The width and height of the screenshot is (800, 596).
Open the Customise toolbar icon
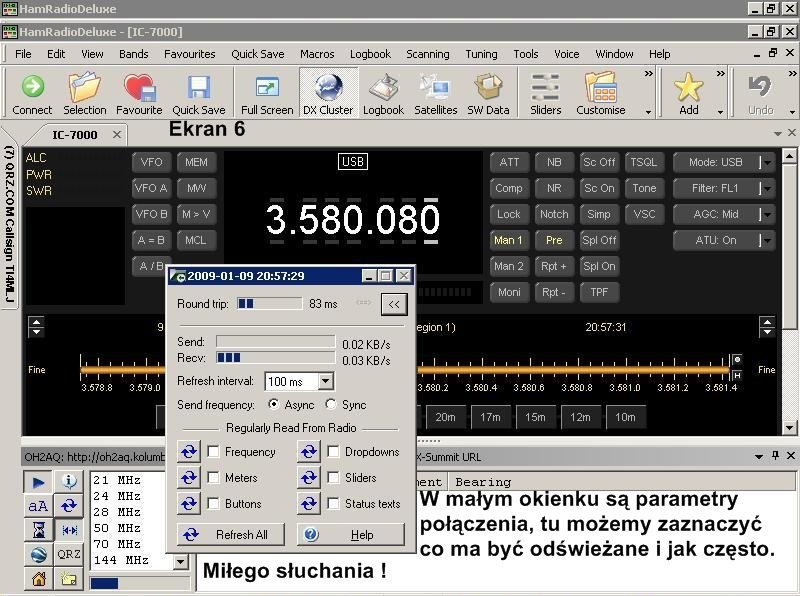click(x=601, y=94)
